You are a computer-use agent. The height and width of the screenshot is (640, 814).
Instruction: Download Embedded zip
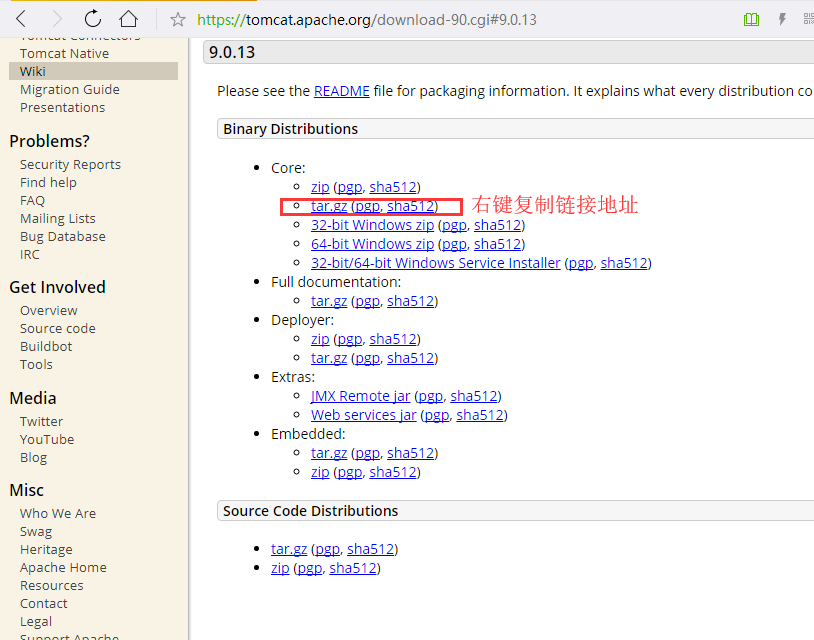pyautogui.click(x=320, y=472)
